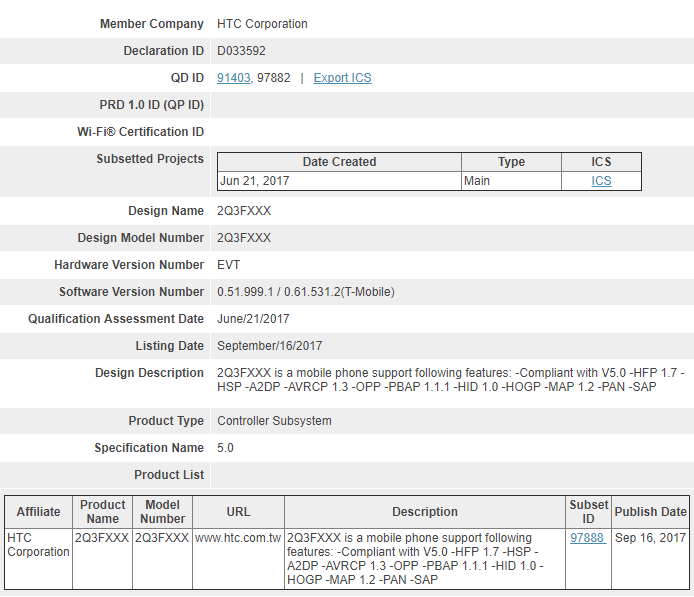Viewport: 694px width, 597px height.
Task: Click the Date Created column header
Action: tap(339, 162)
